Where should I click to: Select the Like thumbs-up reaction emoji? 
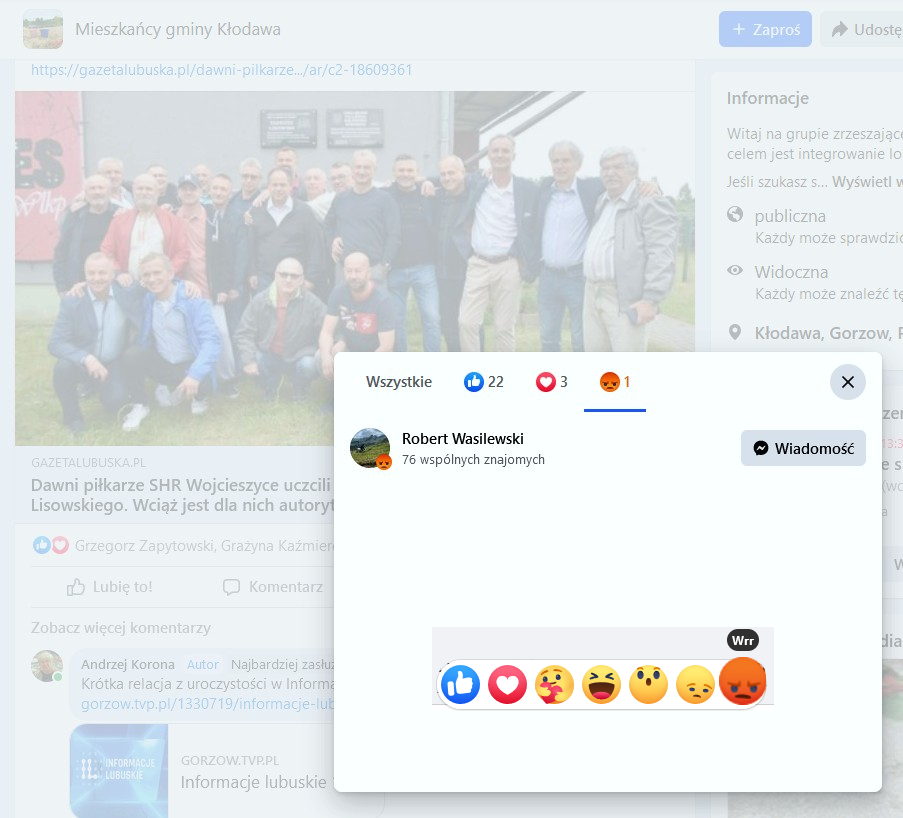point(460,684)
